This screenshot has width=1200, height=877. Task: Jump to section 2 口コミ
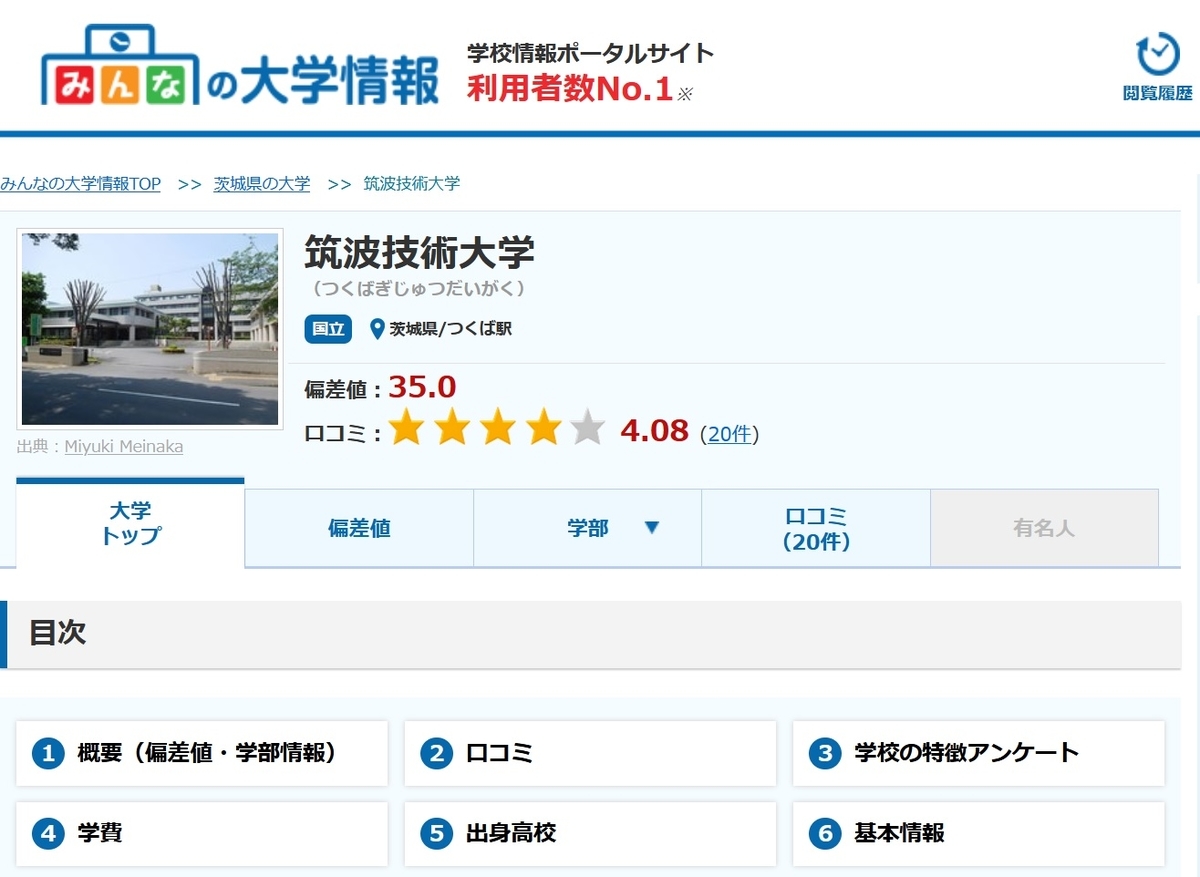coord(590,753)
